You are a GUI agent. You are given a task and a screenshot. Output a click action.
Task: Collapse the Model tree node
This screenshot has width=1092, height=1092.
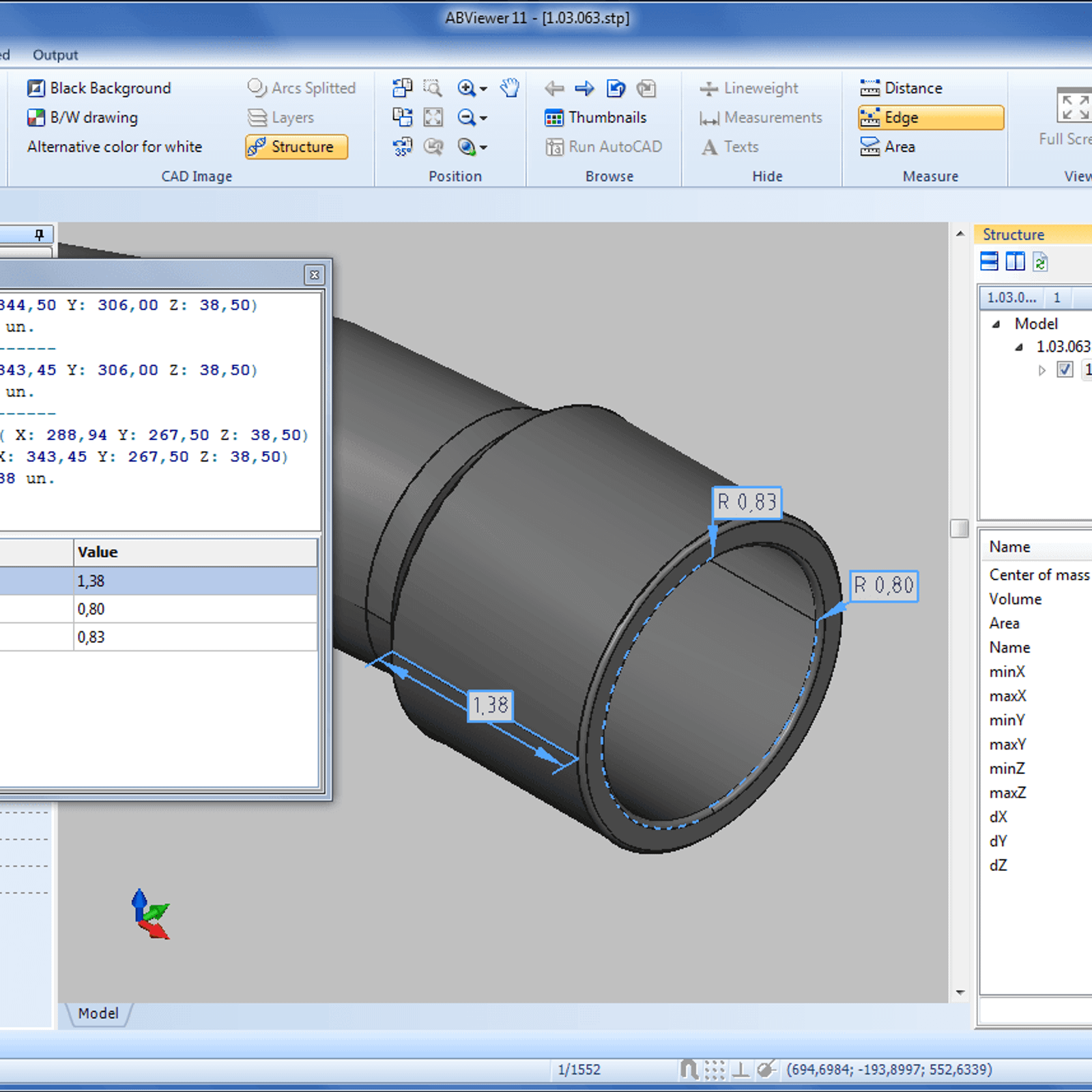click(x=996, y=324)
